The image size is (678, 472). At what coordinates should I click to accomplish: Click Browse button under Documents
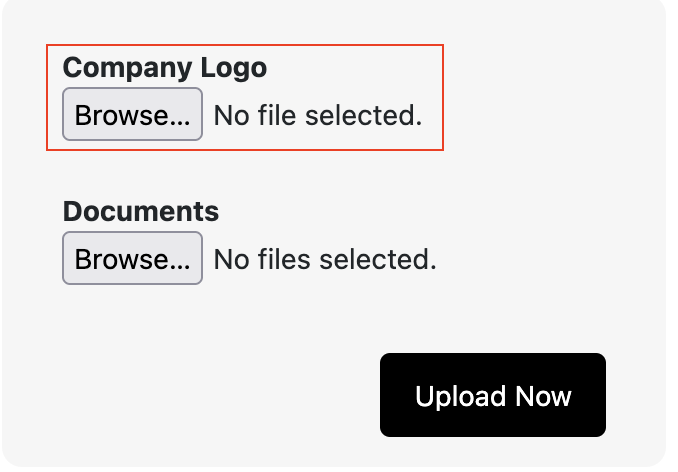(132, 259)
